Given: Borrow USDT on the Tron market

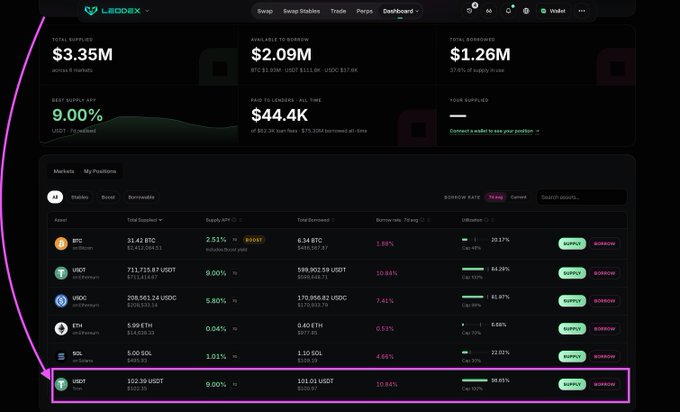Looking at the screenshot, I should 605,384.
